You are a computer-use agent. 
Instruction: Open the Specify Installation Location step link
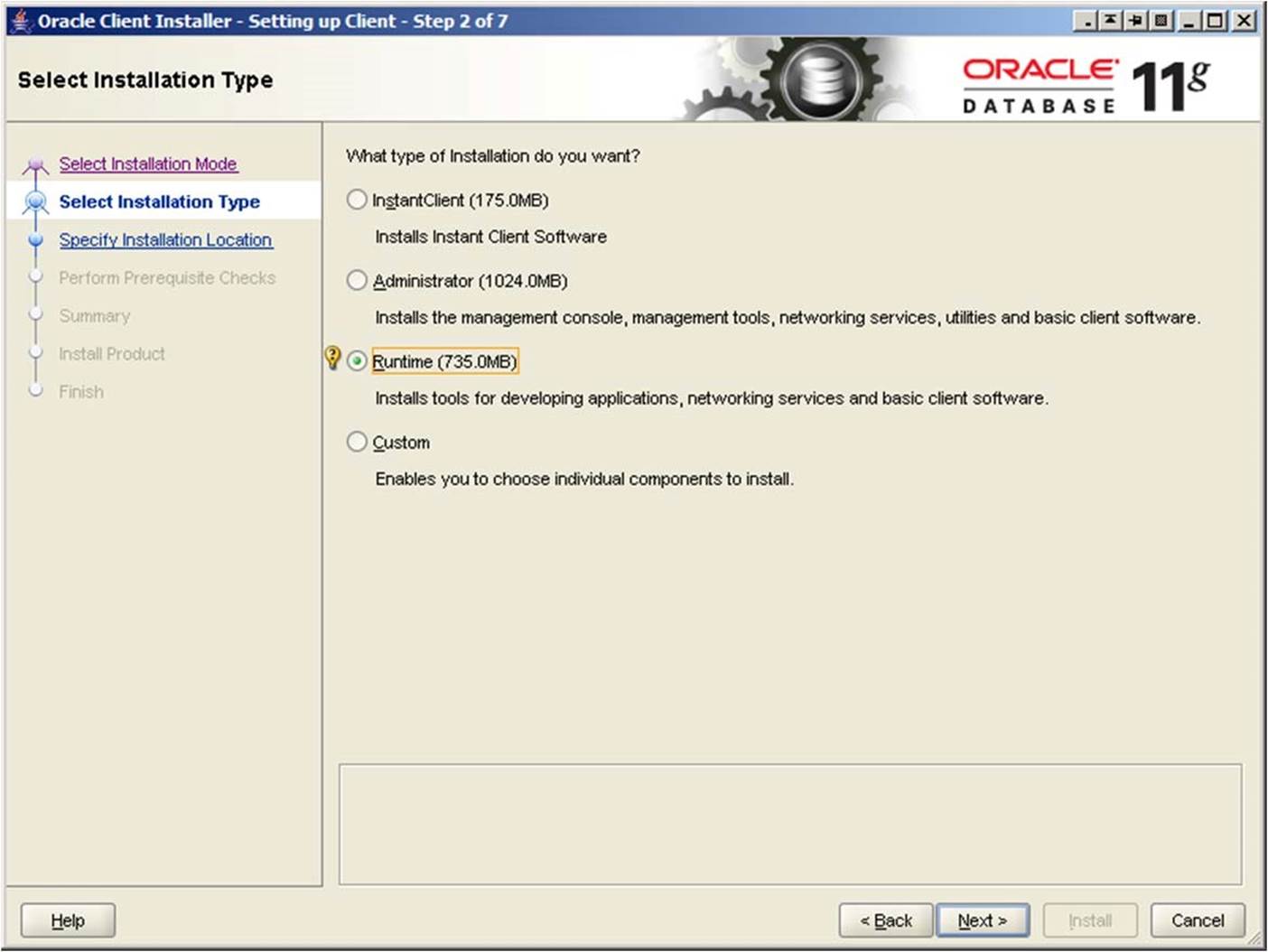pos(165,239)
